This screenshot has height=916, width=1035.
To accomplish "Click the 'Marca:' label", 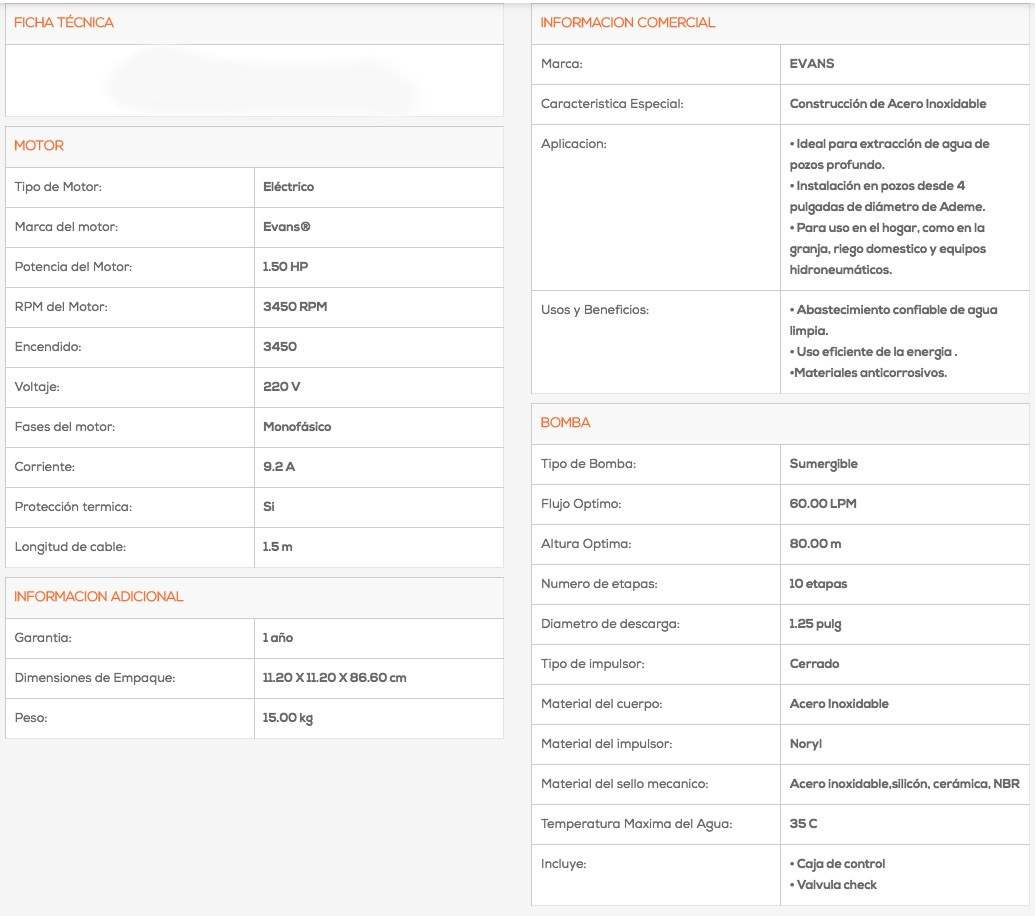I will pos(562,64).
